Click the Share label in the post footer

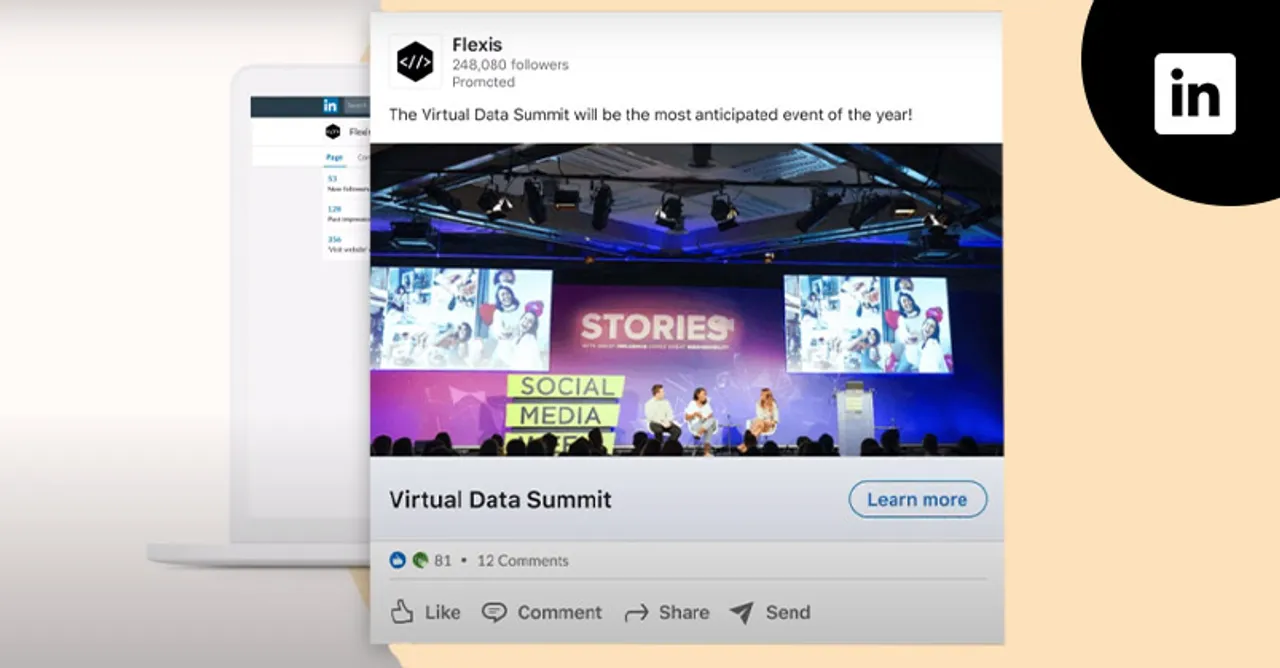click(x=684, y=613)
